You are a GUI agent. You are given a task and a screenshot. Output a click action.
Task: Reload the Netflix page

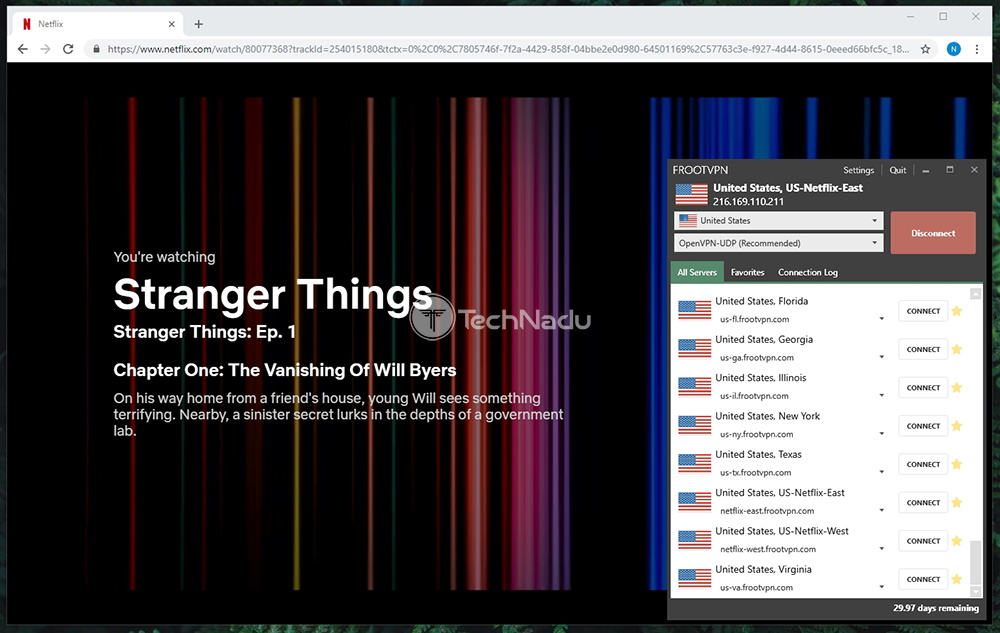coord(68,48)
